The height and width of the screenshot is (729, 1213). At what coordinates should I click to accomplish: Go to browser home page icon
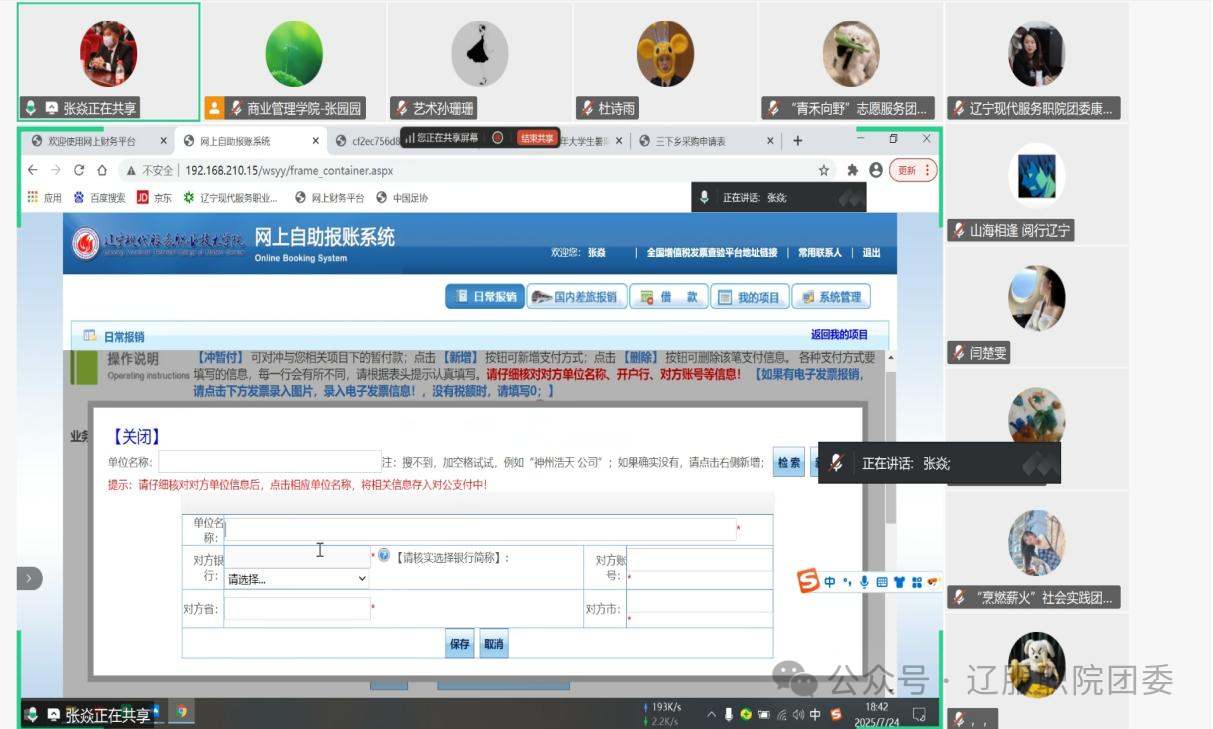(102, 170)
